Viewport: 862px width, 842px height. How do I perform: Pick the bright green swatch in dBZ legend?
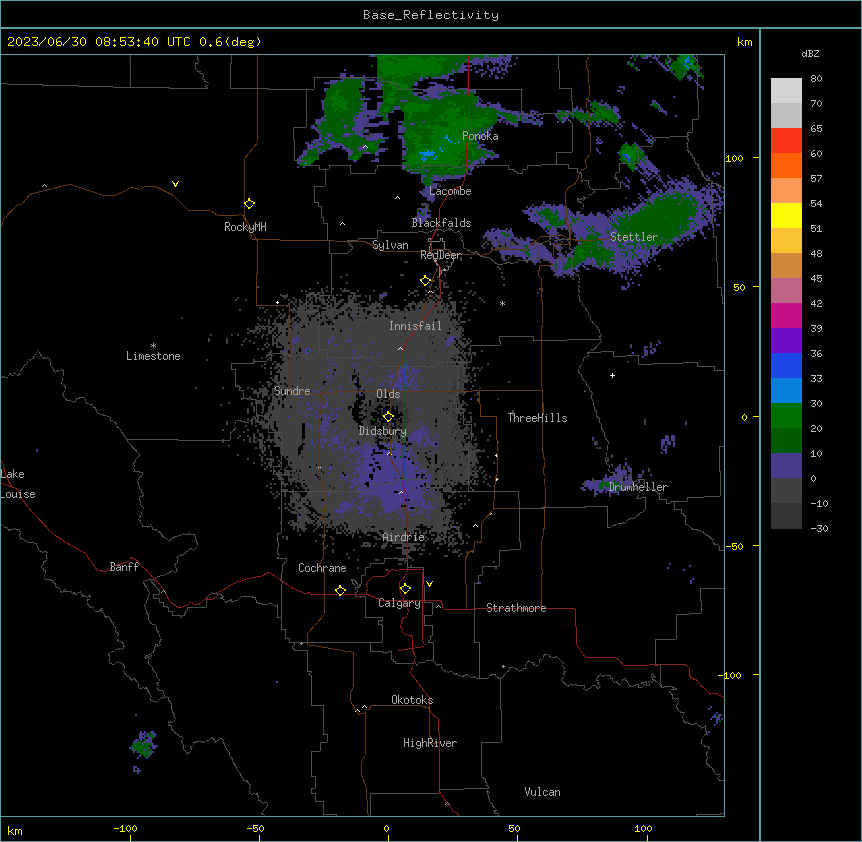pyautogui.click(x=786, y=416)
